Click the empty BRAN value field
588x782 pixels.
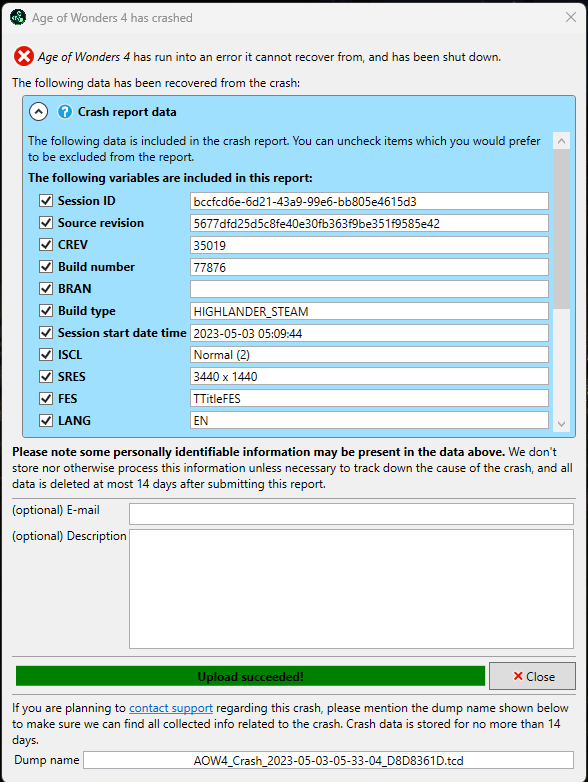369,289
